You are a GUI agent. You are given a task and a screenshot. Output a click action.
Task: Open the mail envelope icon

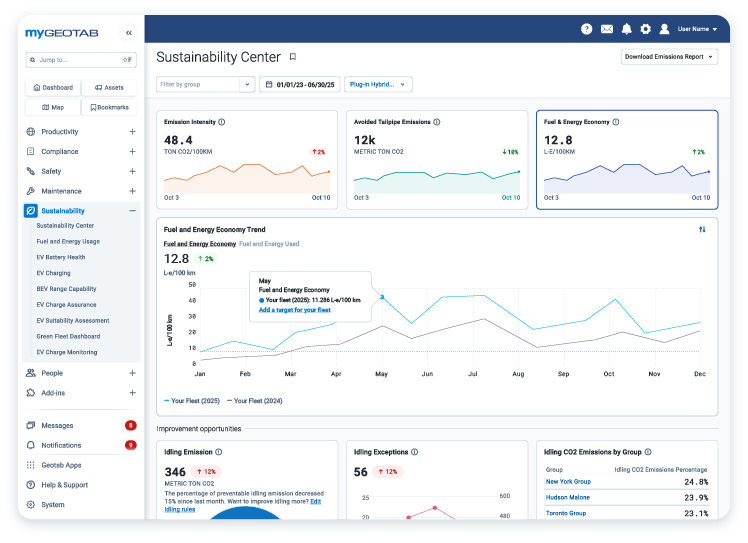(x=607, y=29)
